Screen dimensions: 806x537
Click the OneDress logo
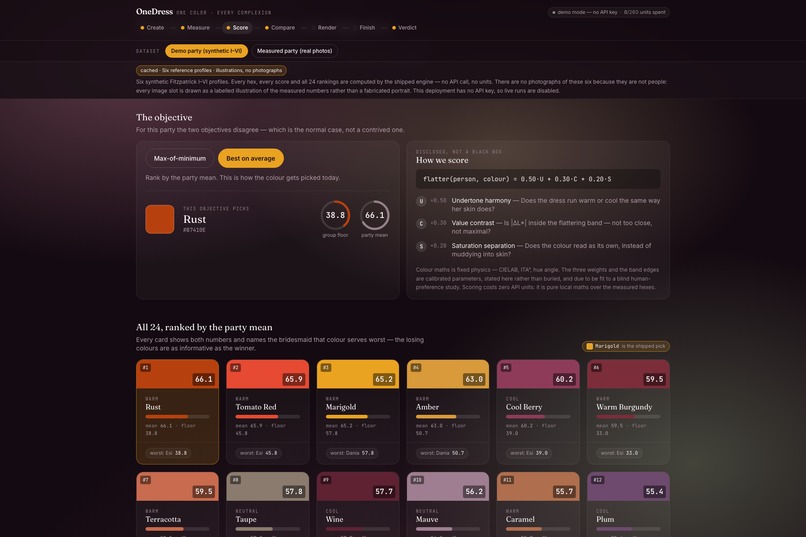[x=154, y=11]
